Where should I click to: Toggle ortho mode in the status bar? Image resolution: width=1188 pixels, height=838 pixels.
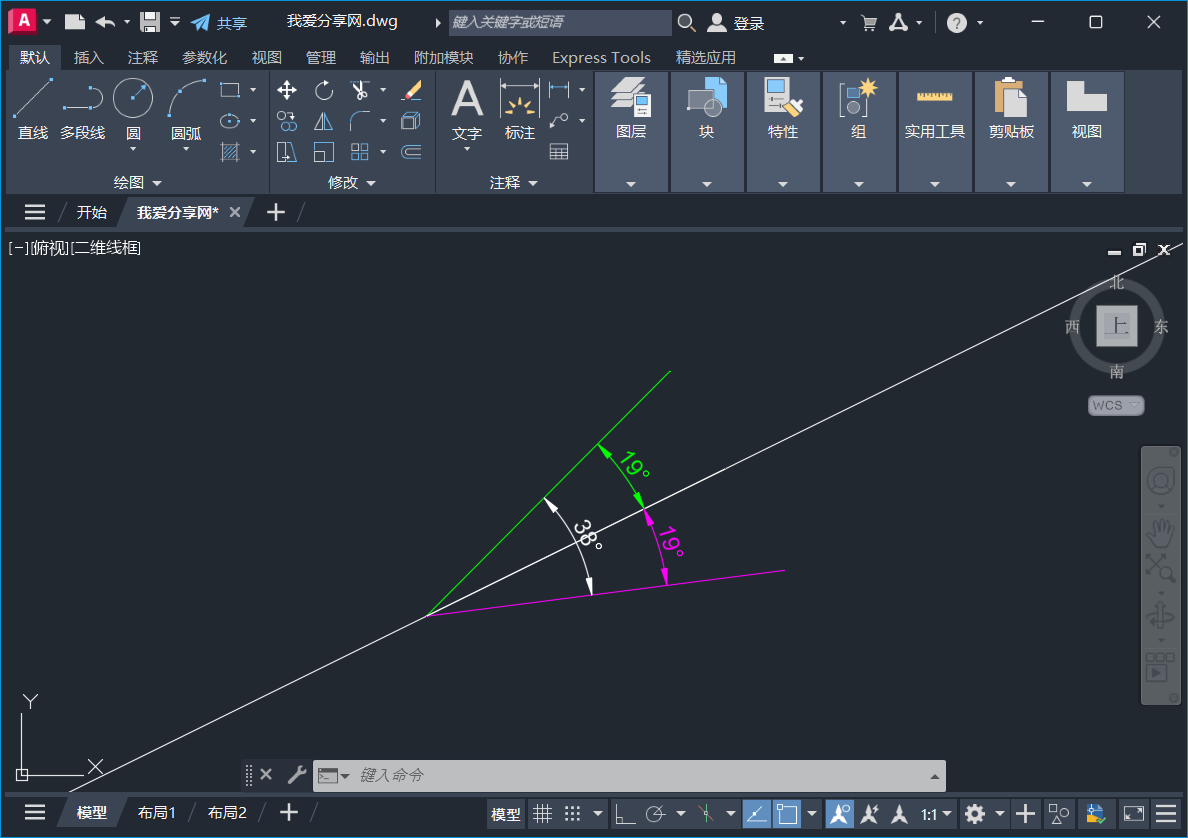click(x=623, y=813)
